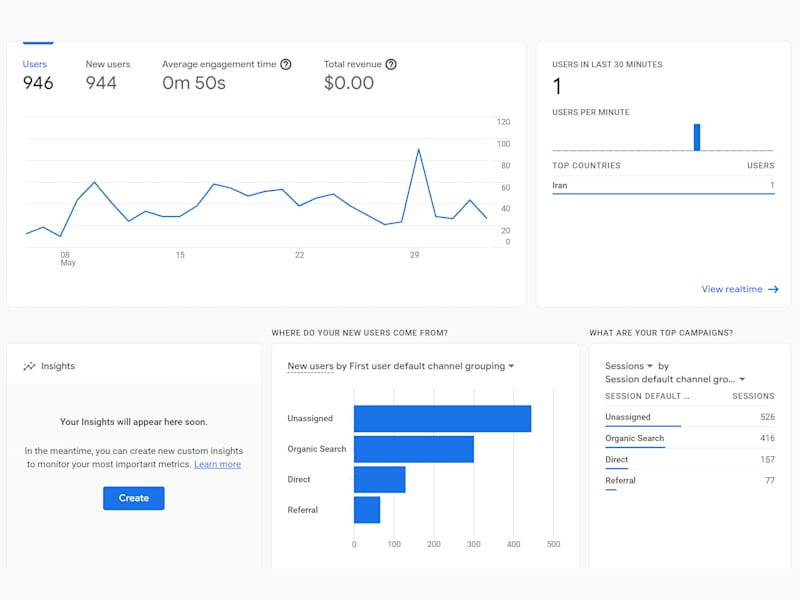
Task: Select the Average engagement time metric
Action: (227, 74)
